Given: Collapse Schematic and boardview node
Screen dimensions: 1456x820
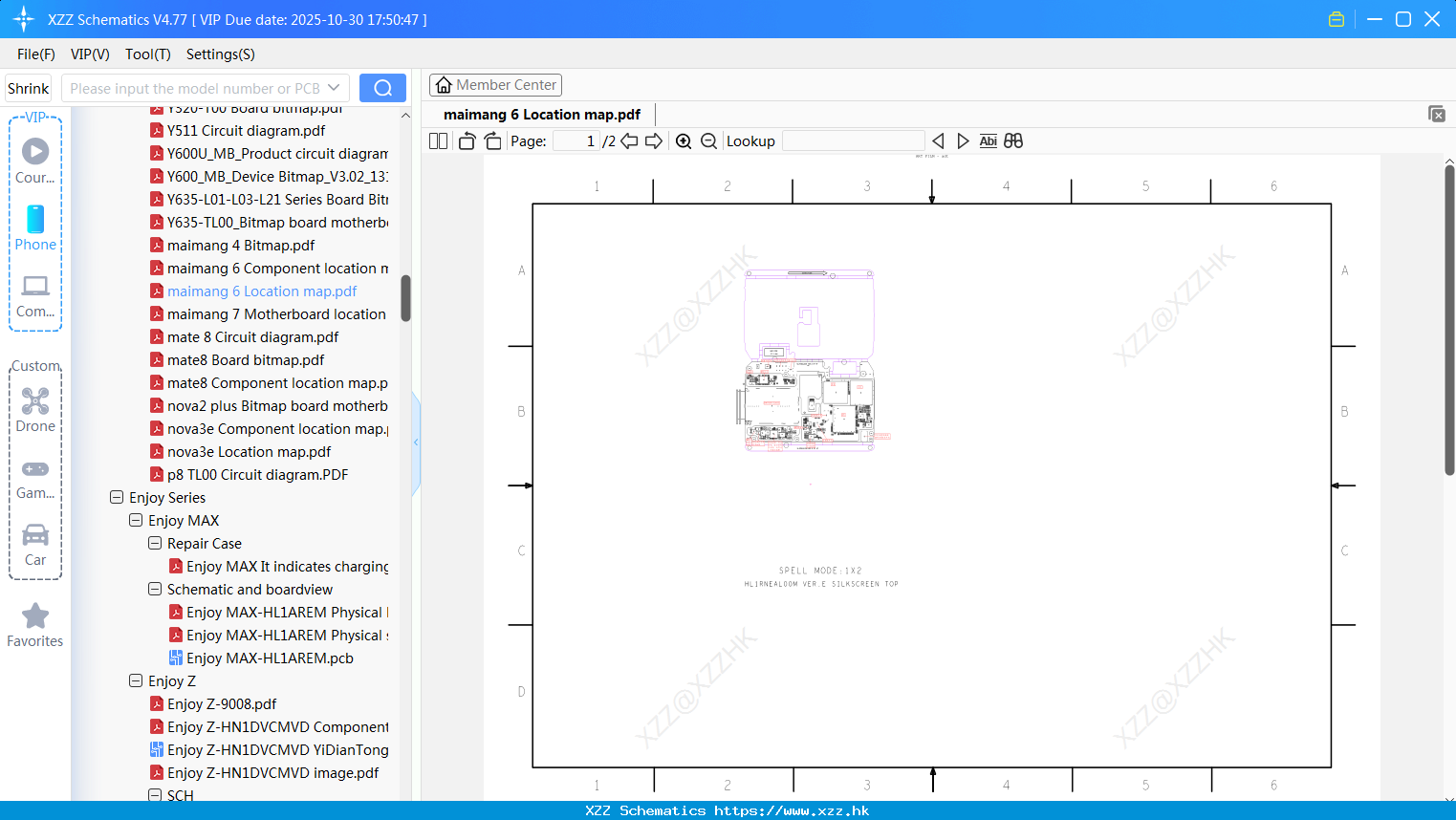Looking at the screenshot, I should tap(155, 589).
